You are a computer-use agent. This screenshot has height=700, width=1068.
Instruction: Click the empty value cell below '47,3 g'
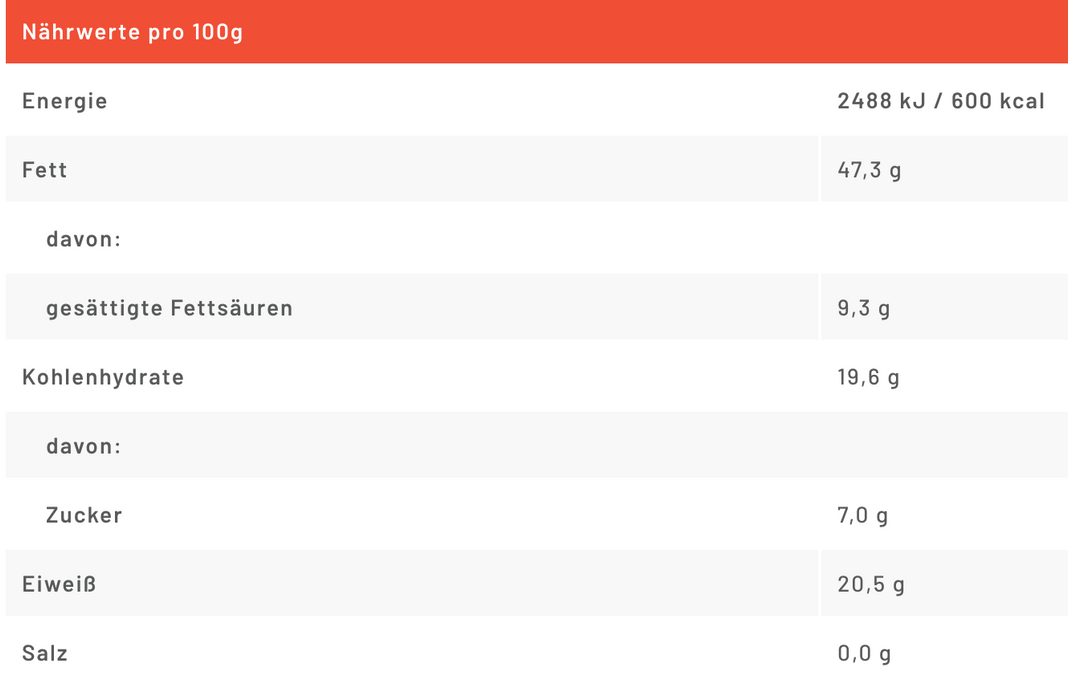tap(943, 239)
